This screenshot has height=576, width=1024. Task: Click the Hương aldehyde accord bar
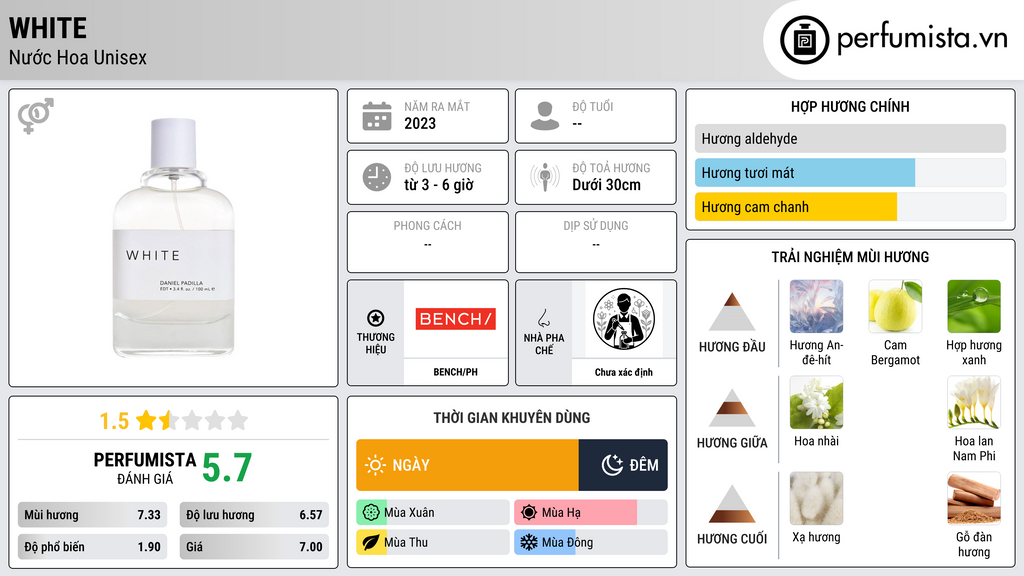pos(850,138)
